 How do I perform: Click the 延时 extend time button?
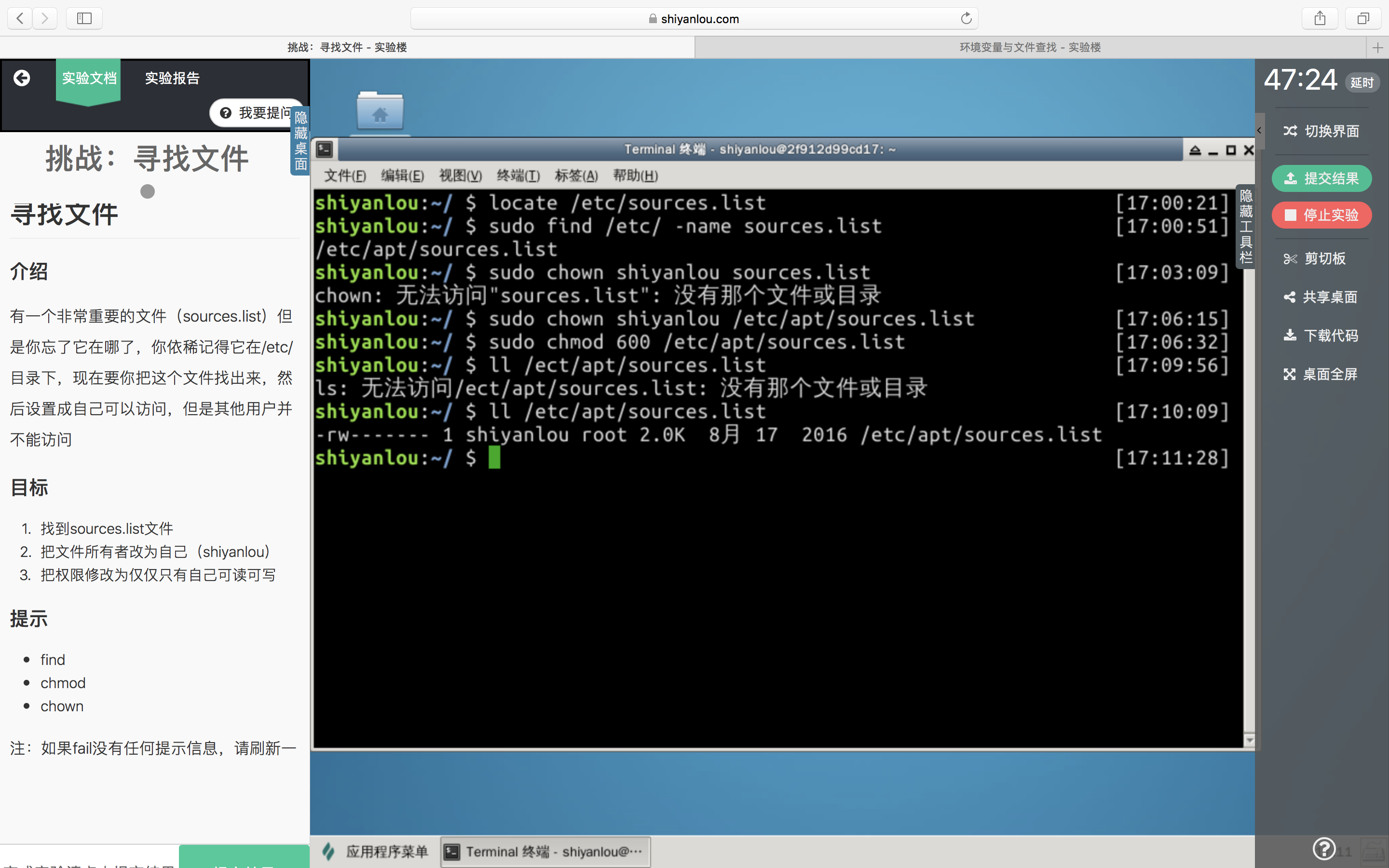1362,82
